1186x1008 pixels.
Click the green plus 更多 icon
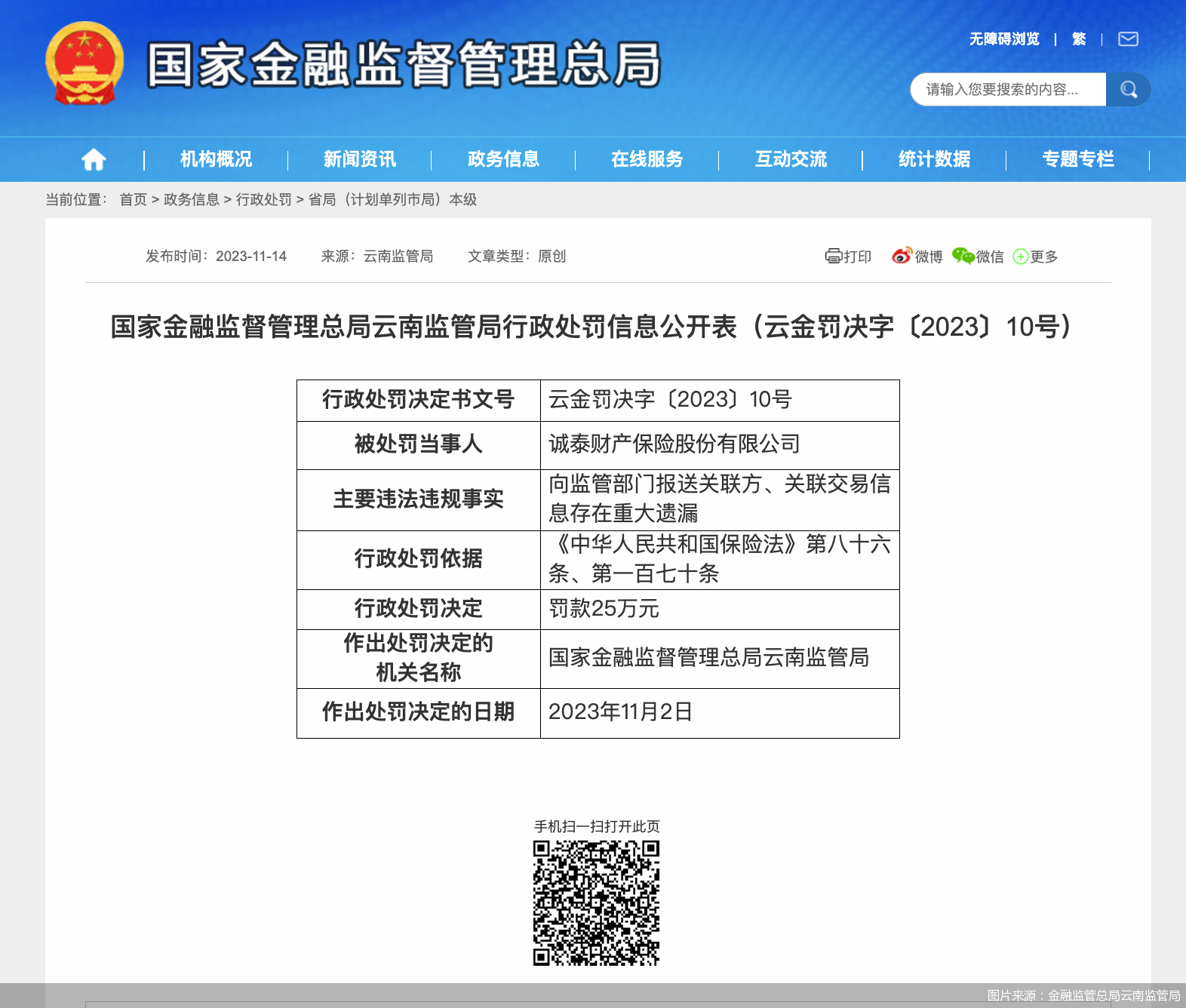pos(1020,257)
